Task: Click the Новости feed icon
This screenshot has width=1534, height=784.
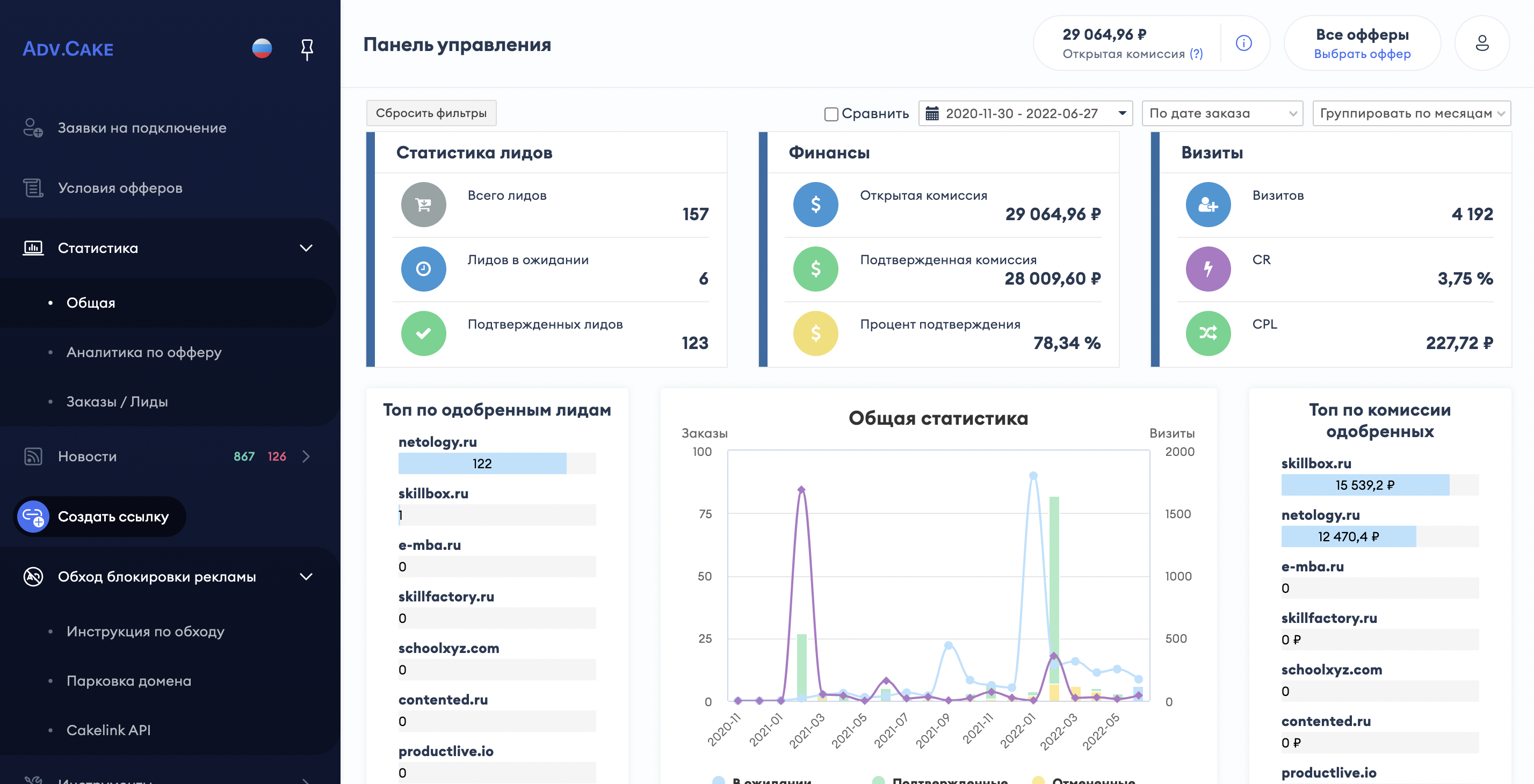Action: point(33,456)
